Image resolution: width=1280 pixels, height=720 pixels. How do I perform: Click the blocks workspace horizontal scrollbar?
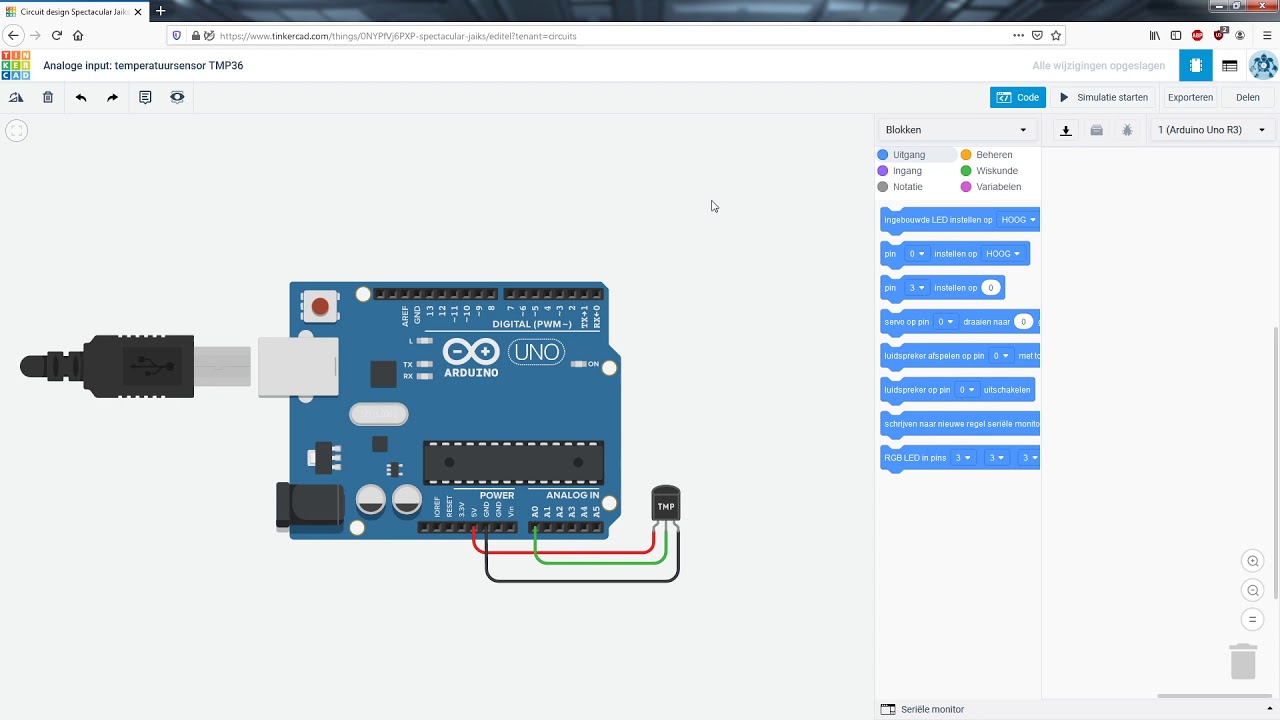tap(1215, 696)
